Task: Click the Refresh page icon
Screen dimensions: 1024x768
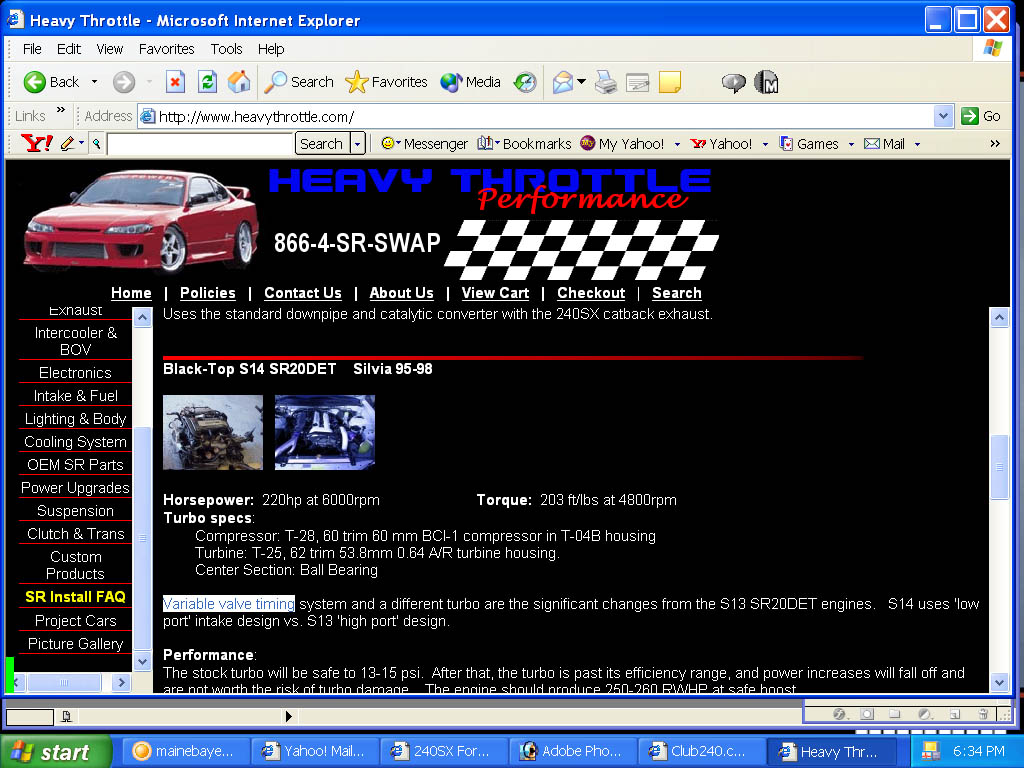Action: coord(208,82)
